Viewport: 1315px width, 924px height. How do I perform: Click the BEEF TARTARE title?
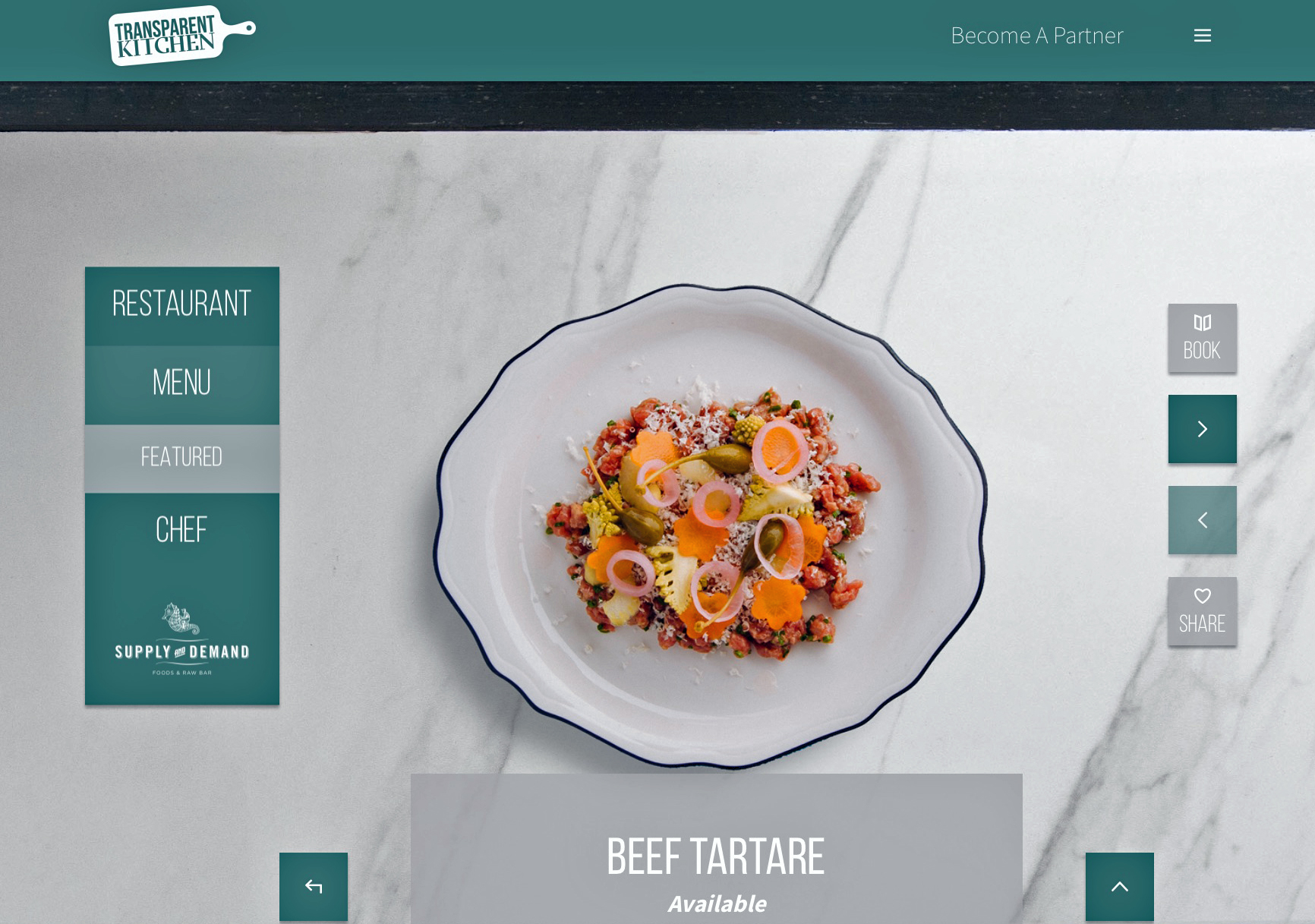(716, 857)
